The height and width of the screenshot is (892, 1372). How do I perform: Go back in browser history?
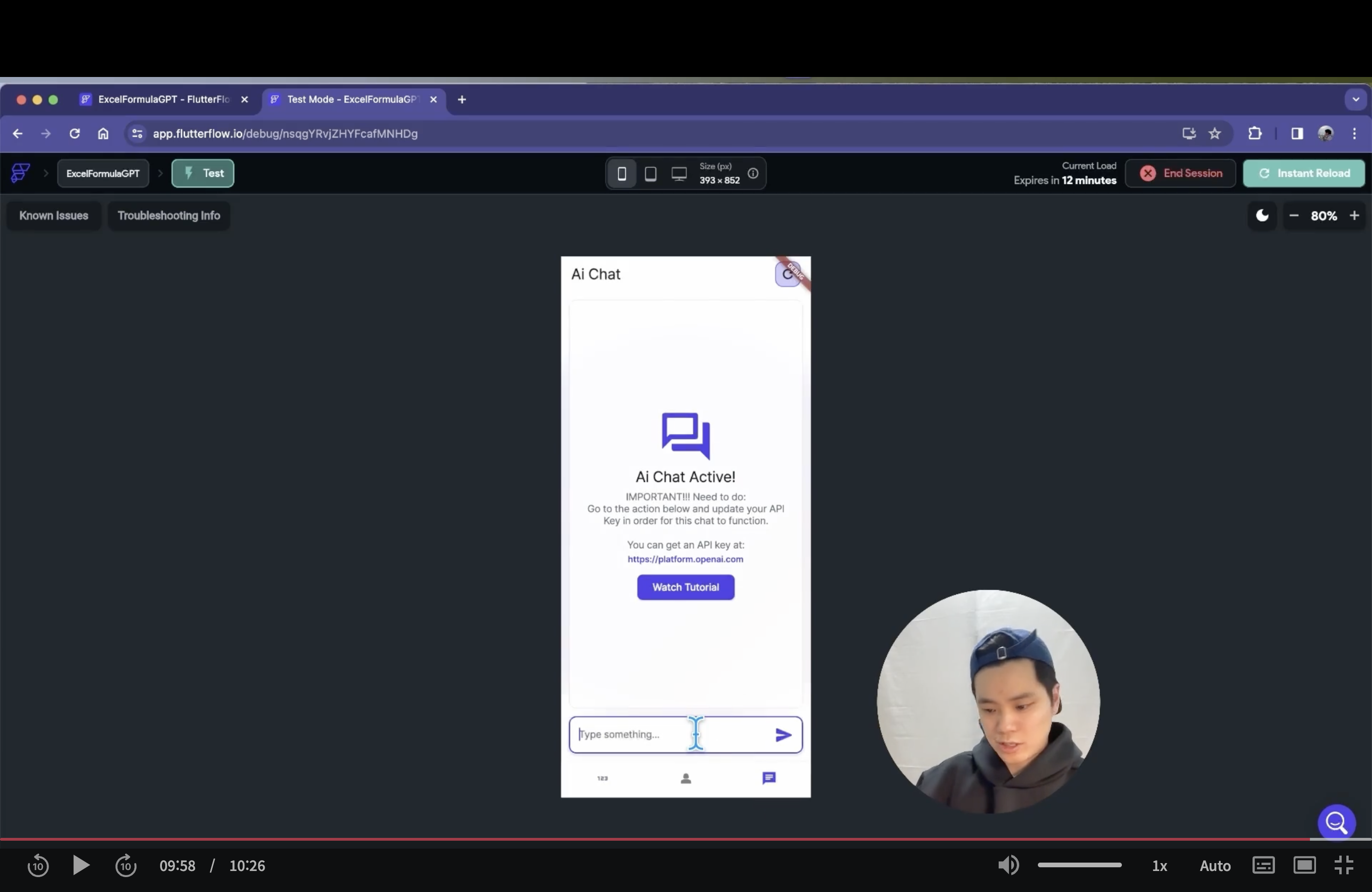[17, 134]
